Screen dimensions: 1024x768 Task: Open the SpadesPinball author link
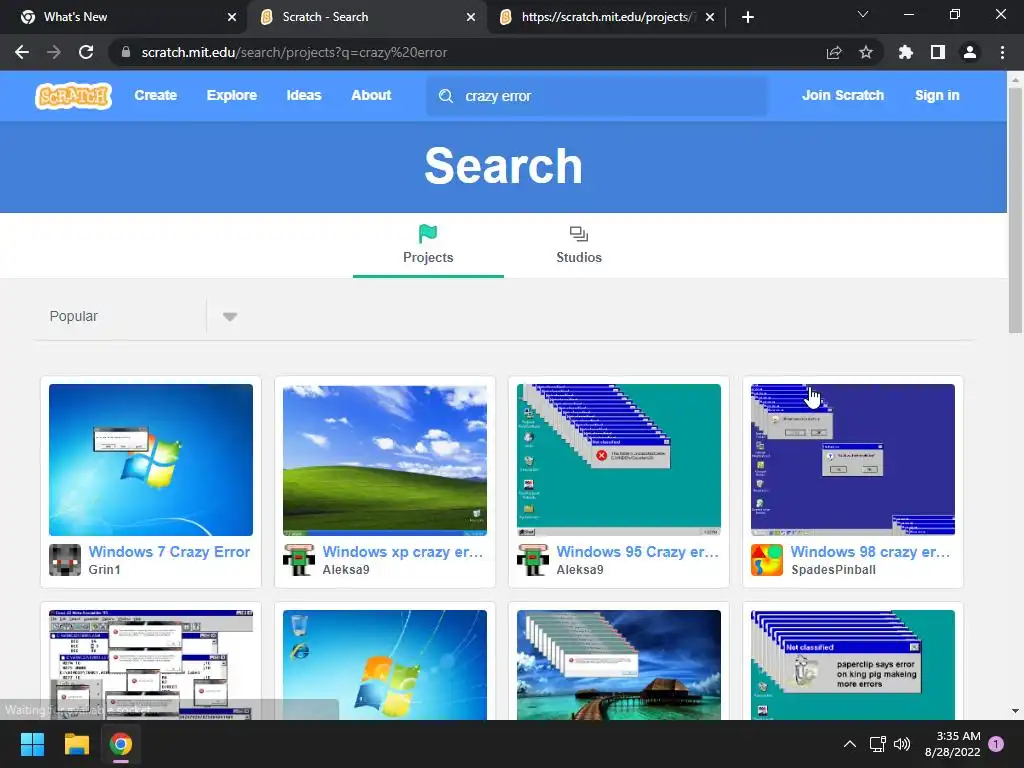click(833, 569)
